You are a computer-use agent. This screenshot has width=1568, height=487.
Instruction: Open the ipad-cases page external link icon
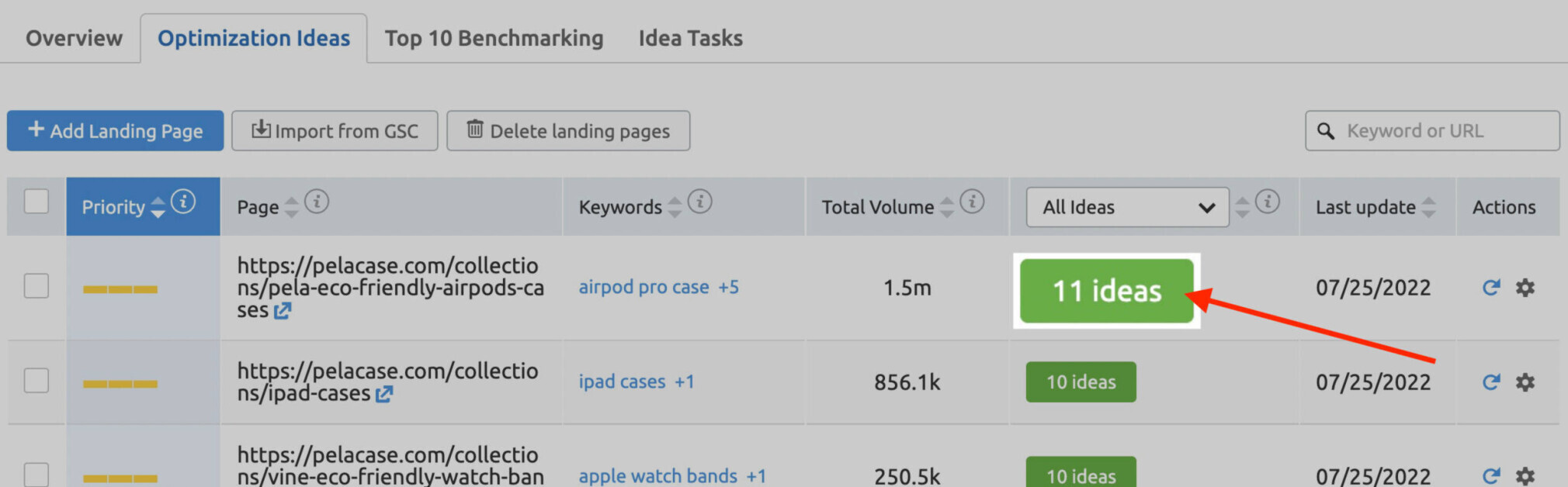coord(383,395)
